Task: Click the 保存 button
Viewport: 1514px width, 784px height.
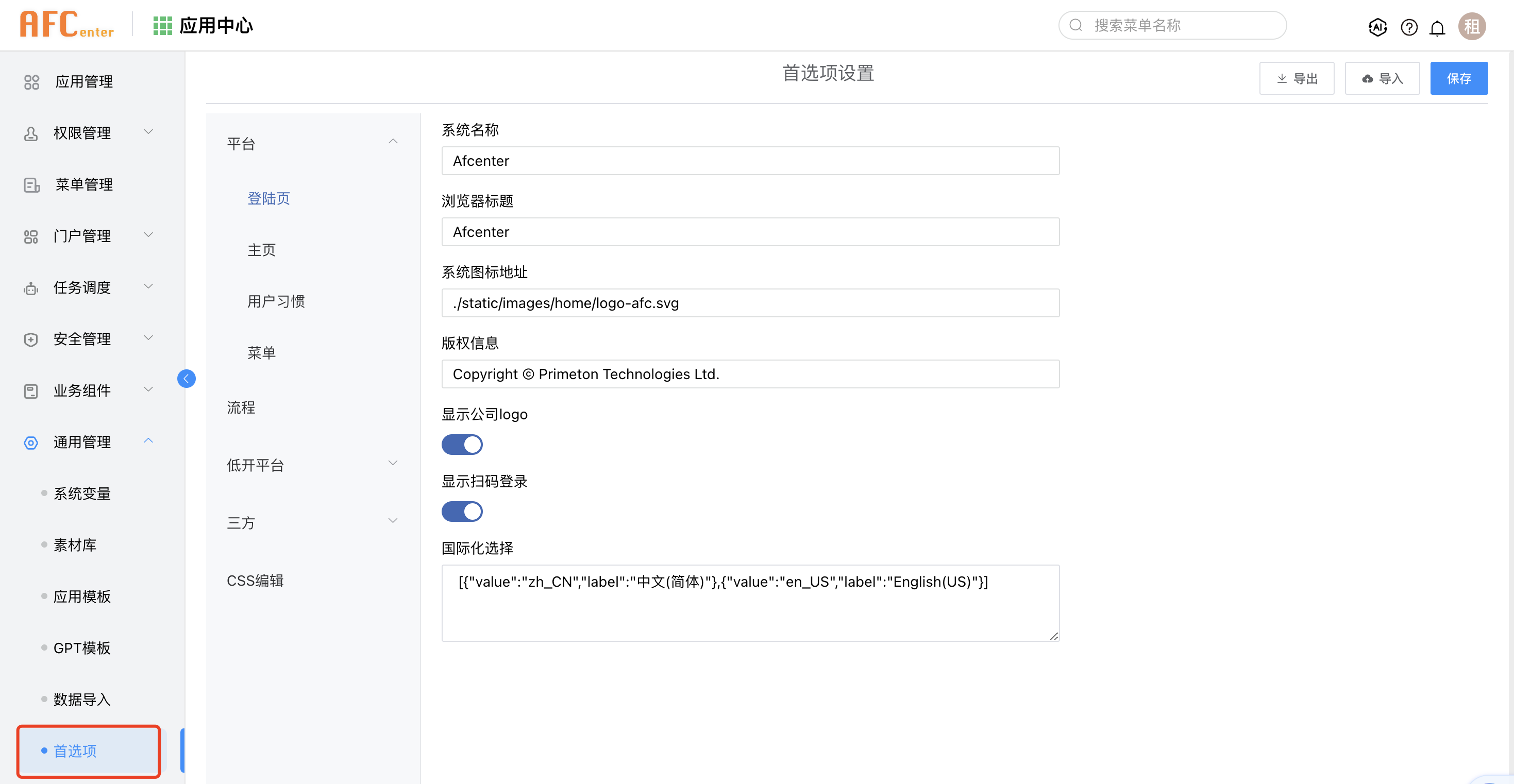Action: coord(1458,78)
